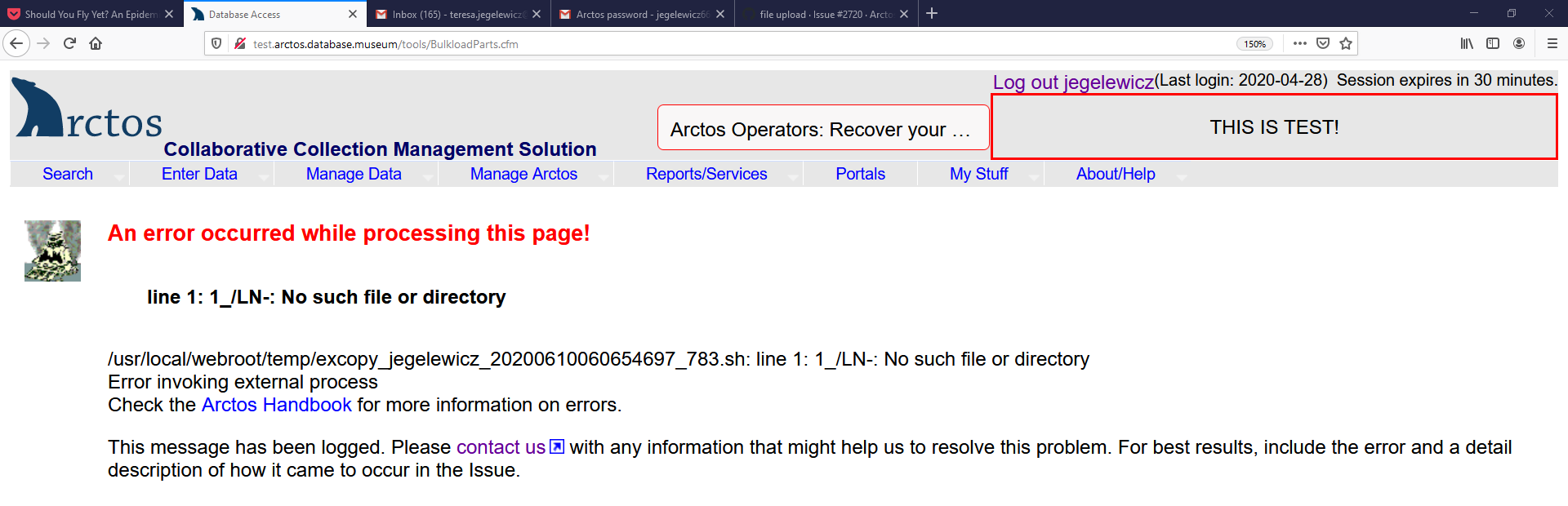Open the Manage Arctos menu

[x=523, y=174]
